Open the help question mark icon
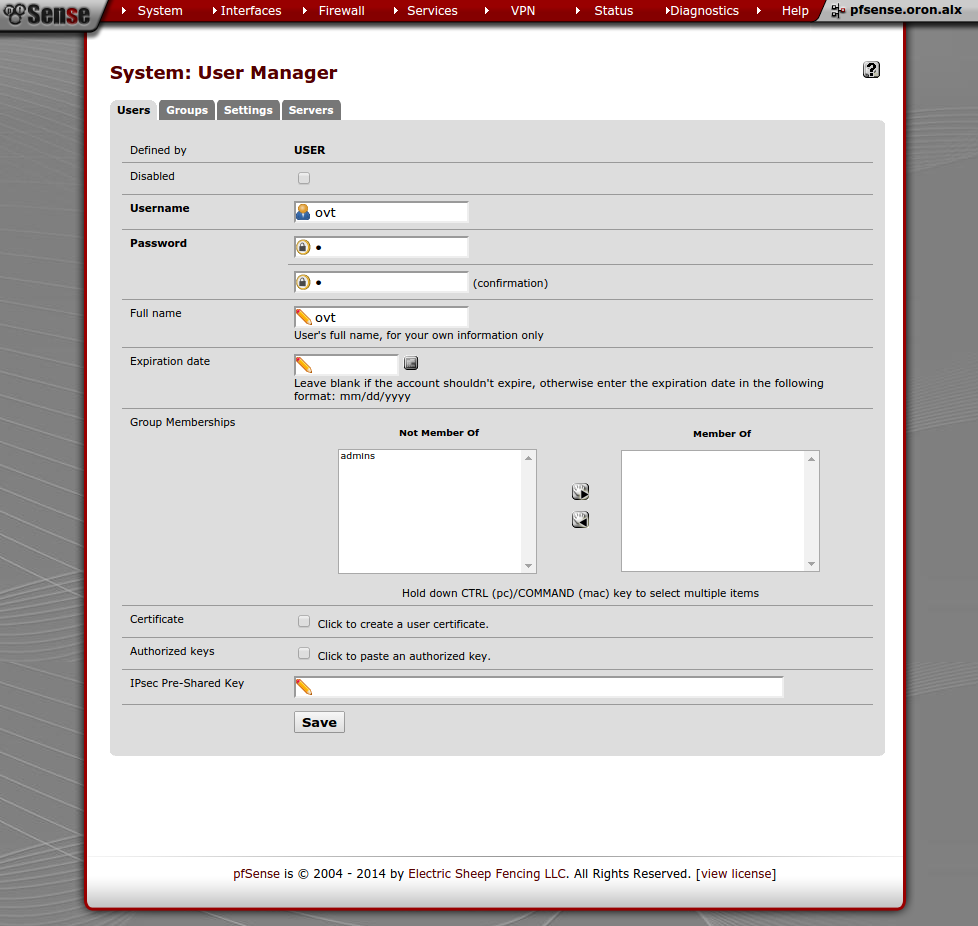The height and width of the screenshot is (926, 978). coord(871,70)
